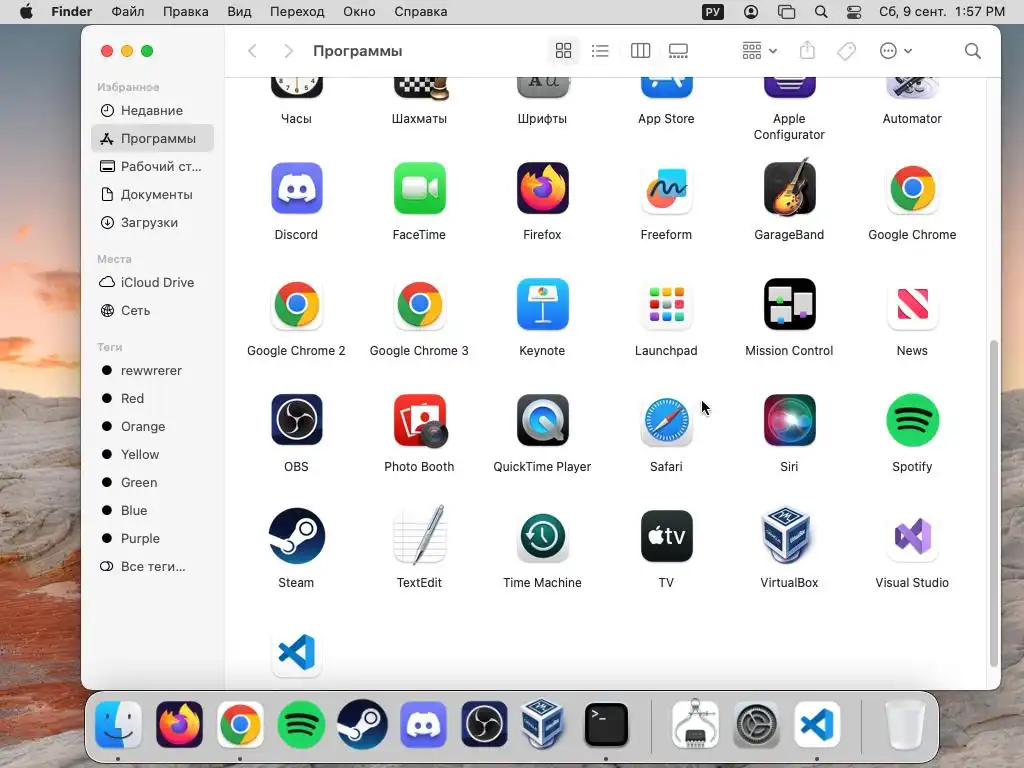Select the QuickTime Player icon
The image size is (1024, 768).
click(x=542, y=420)
